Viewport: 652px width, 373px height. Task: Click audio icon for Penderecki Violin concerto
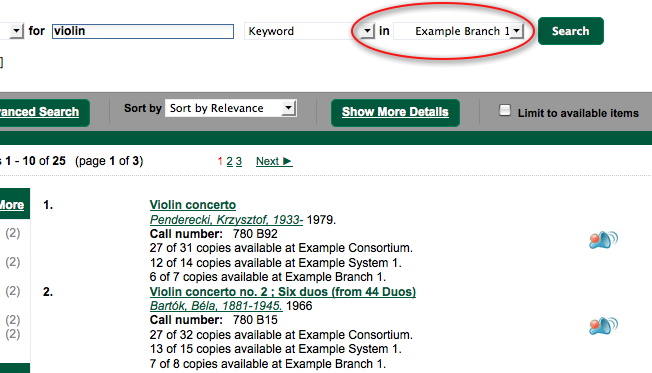point(603,240)
